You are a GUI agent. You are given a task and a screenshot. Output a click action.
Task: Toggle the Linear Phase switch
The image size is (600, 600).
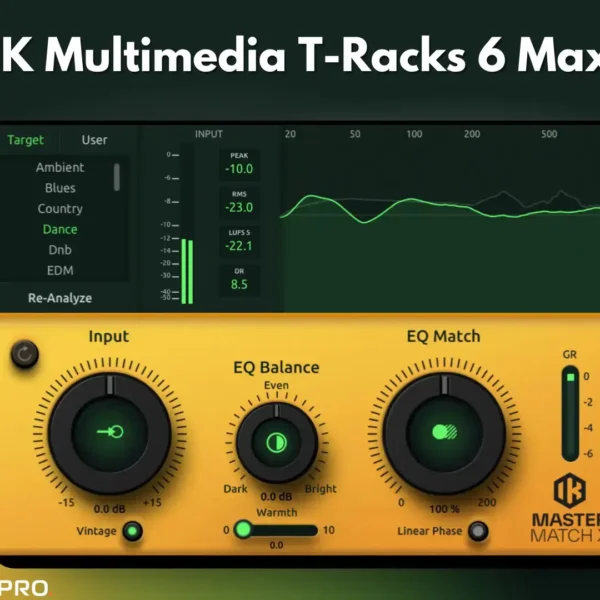[x=478, y=531]
